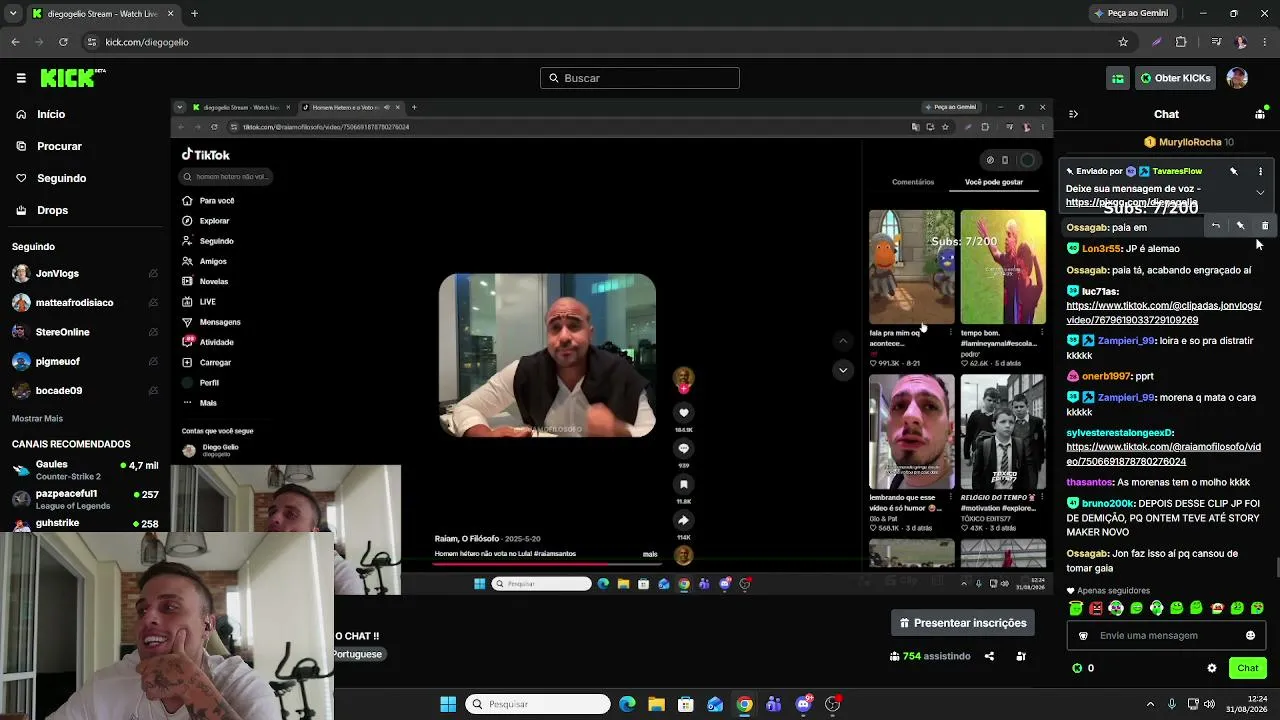
Task: Open the luc71as TikTok link in chat
Action: point(1163,313)
